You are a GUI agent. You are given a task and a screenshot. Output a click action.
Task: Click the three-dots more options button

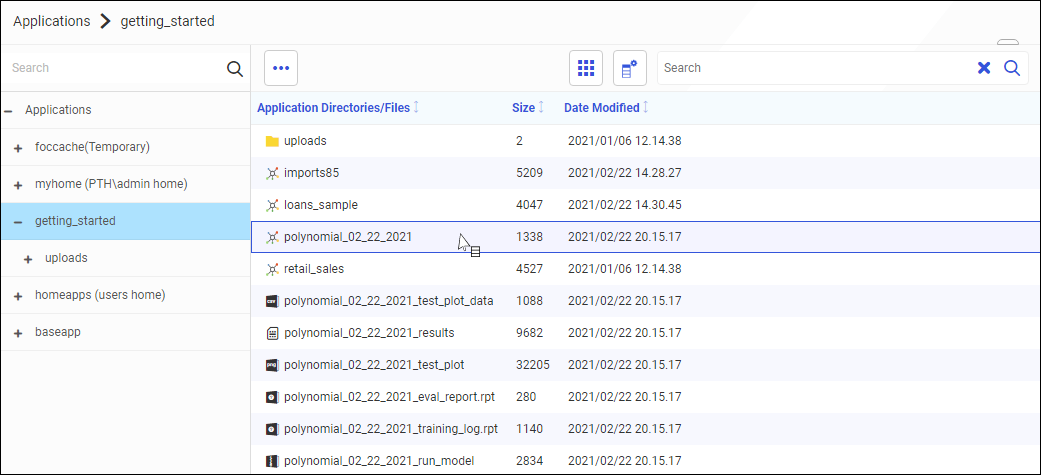pyautogui.click(x=281, y=68)
